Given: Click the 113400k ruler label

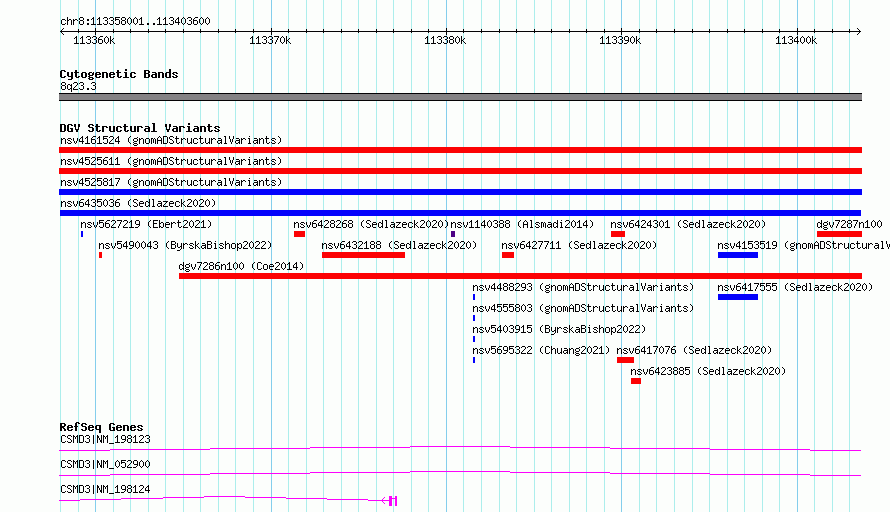Looking at the screenshot, I should click(796, 40).
